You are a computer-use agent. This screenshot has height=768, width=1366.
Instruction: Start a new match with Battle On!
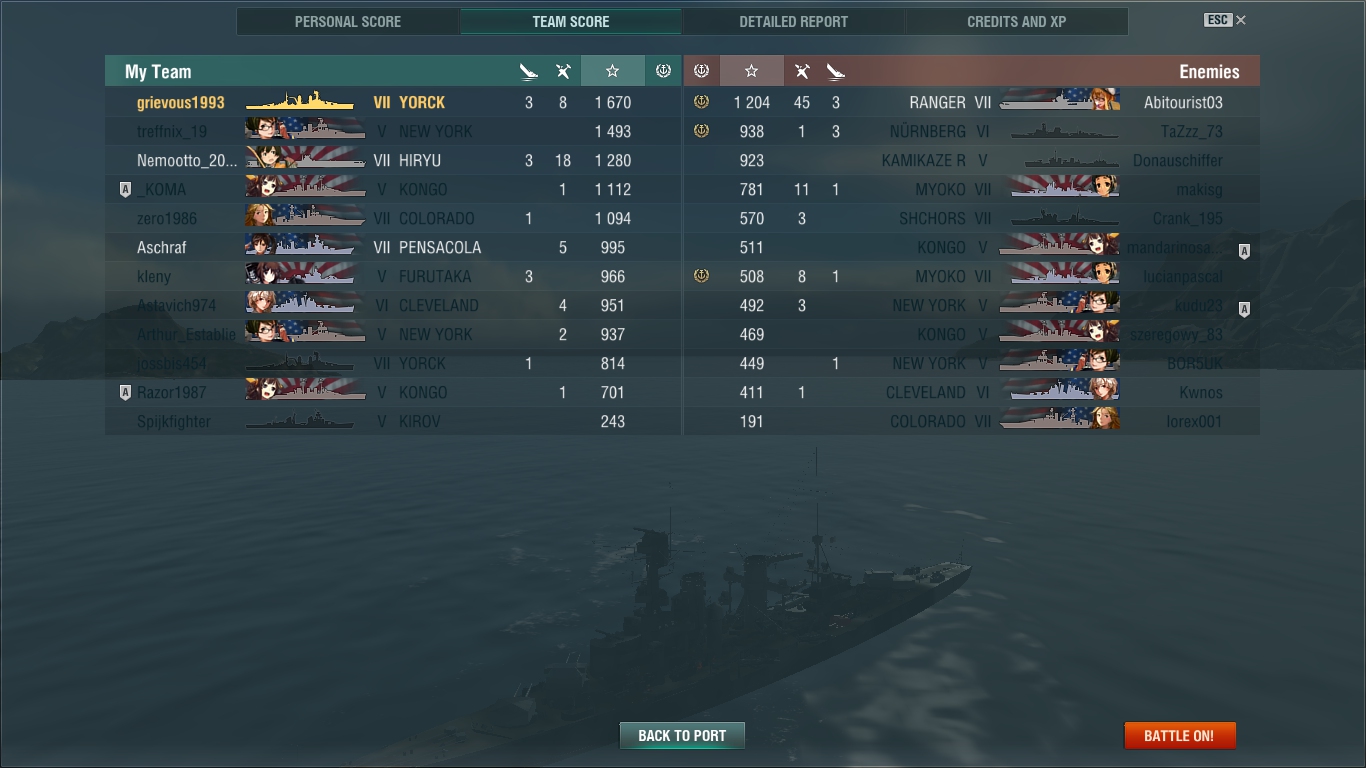click(x=1180, y=735)
